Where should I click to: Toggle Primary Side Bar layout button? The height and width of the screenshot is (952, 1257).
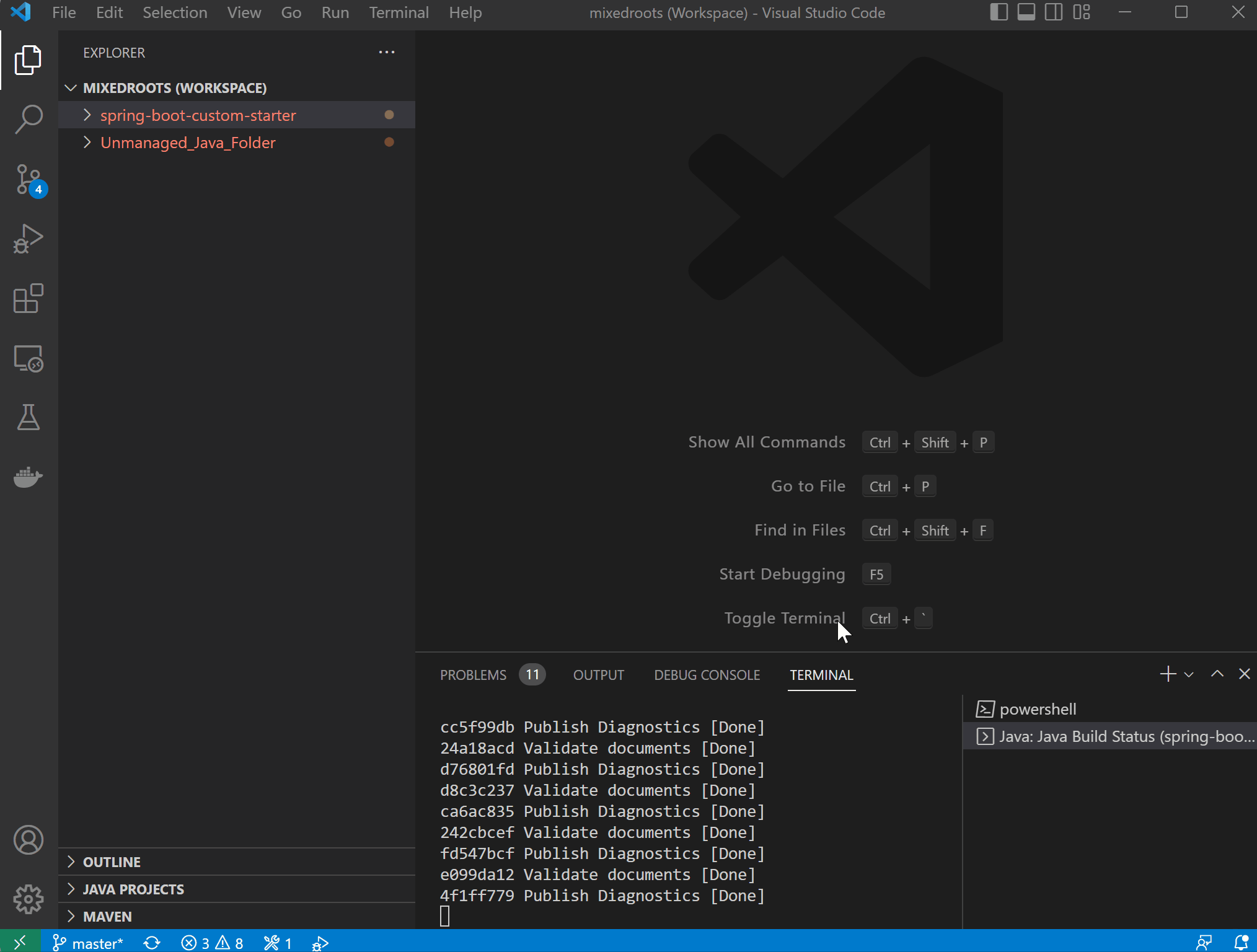click(999, 12)
